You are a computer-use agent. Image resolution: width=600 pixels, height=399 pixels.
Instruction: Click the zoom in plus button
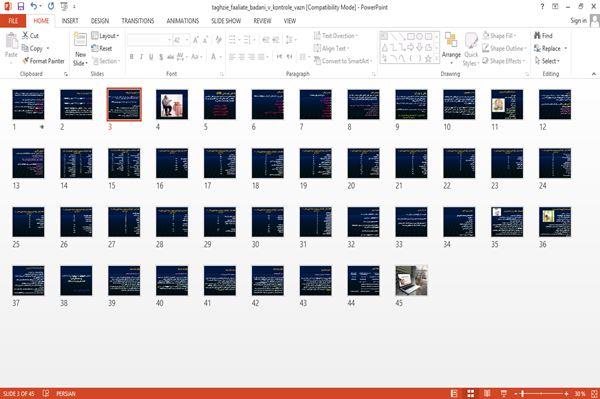566,393
